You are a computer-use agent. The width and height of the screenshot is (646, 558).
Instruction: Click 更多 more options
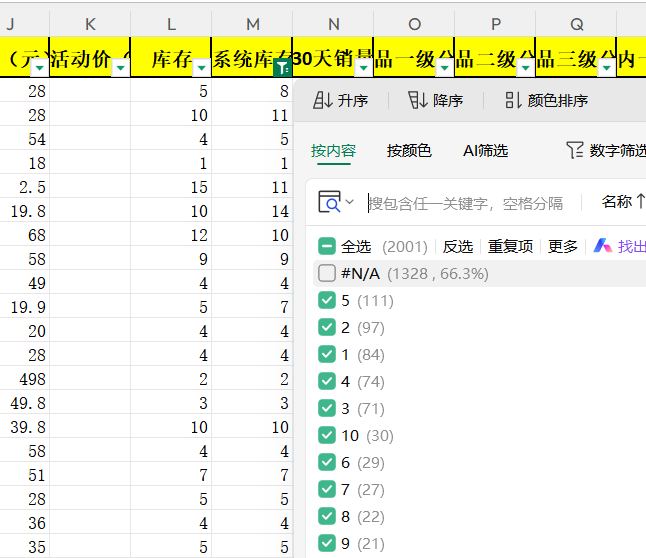[562, 246]
